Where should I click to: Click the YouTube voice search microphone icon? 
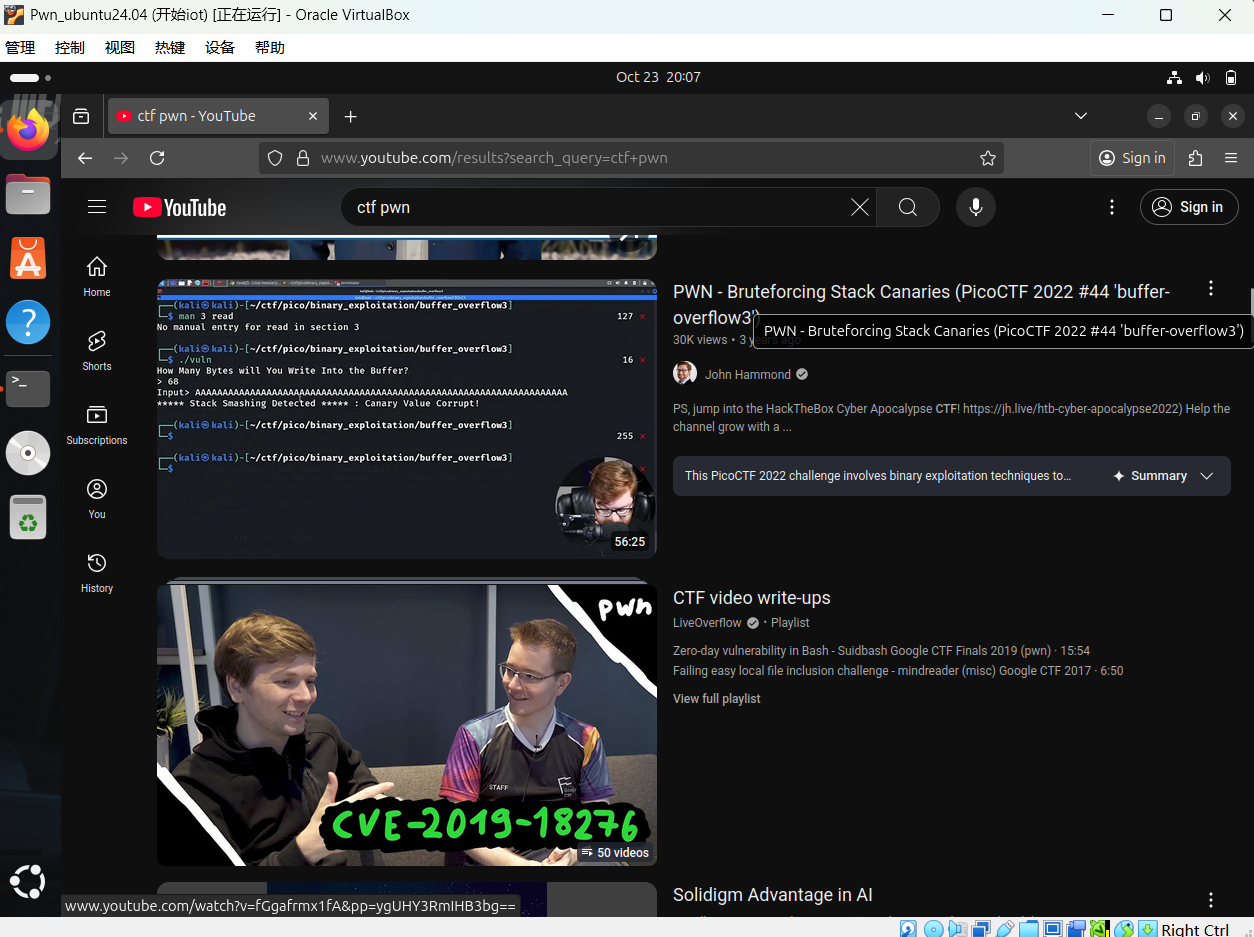975,207
